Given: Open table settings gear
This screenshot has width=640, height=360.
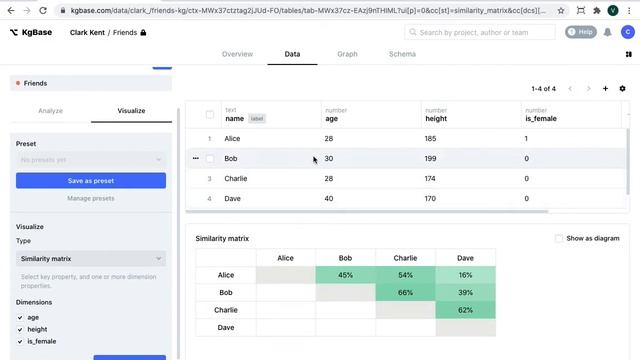Looking at the screenshot, I should click(622, 89).
